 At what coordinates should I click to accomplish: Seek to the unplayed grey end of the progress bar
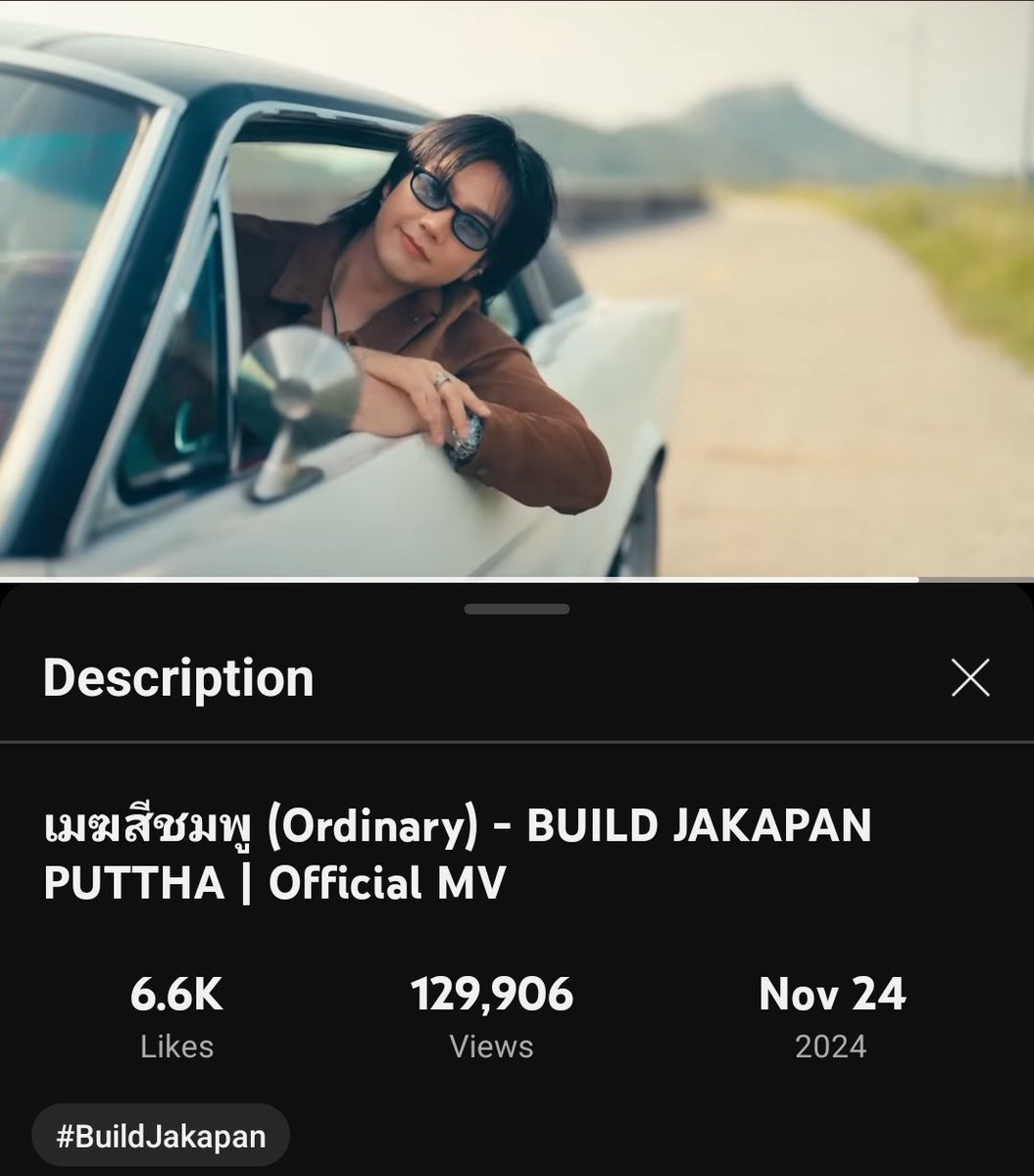(x=976, y=580)
